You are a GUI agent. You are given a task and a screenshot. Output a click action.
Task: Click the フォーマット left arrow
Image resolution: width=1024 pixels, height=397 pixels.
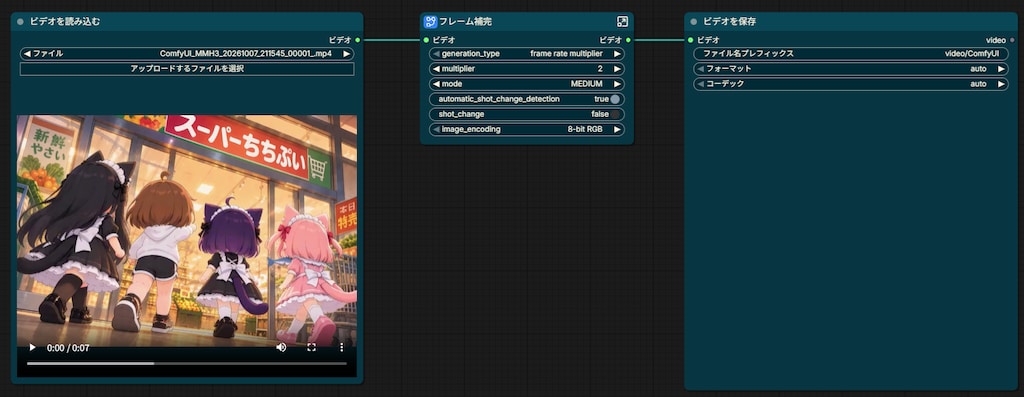700,69
